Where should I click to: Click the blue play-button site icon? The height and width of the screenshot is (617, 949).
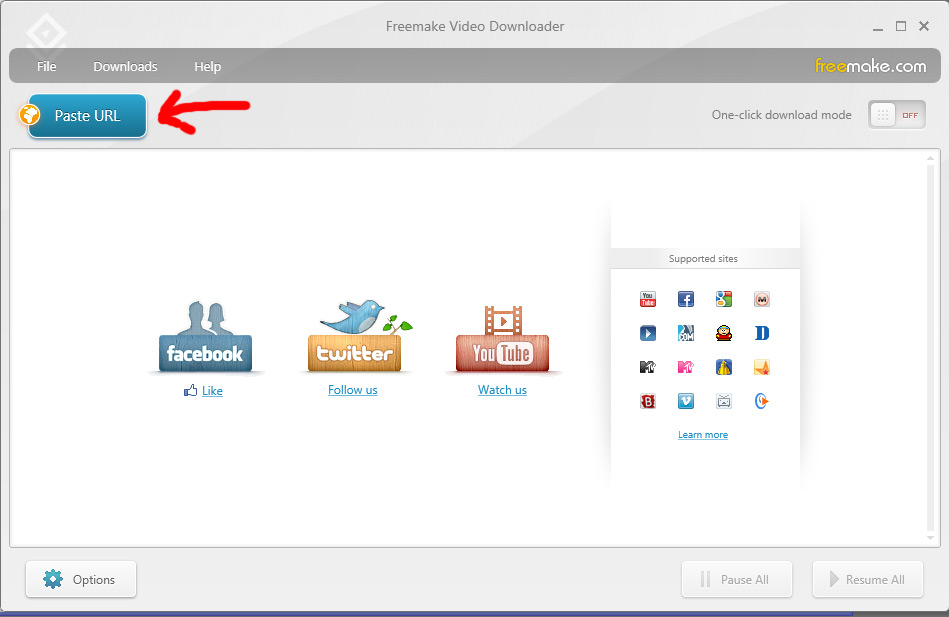point(648,333)
